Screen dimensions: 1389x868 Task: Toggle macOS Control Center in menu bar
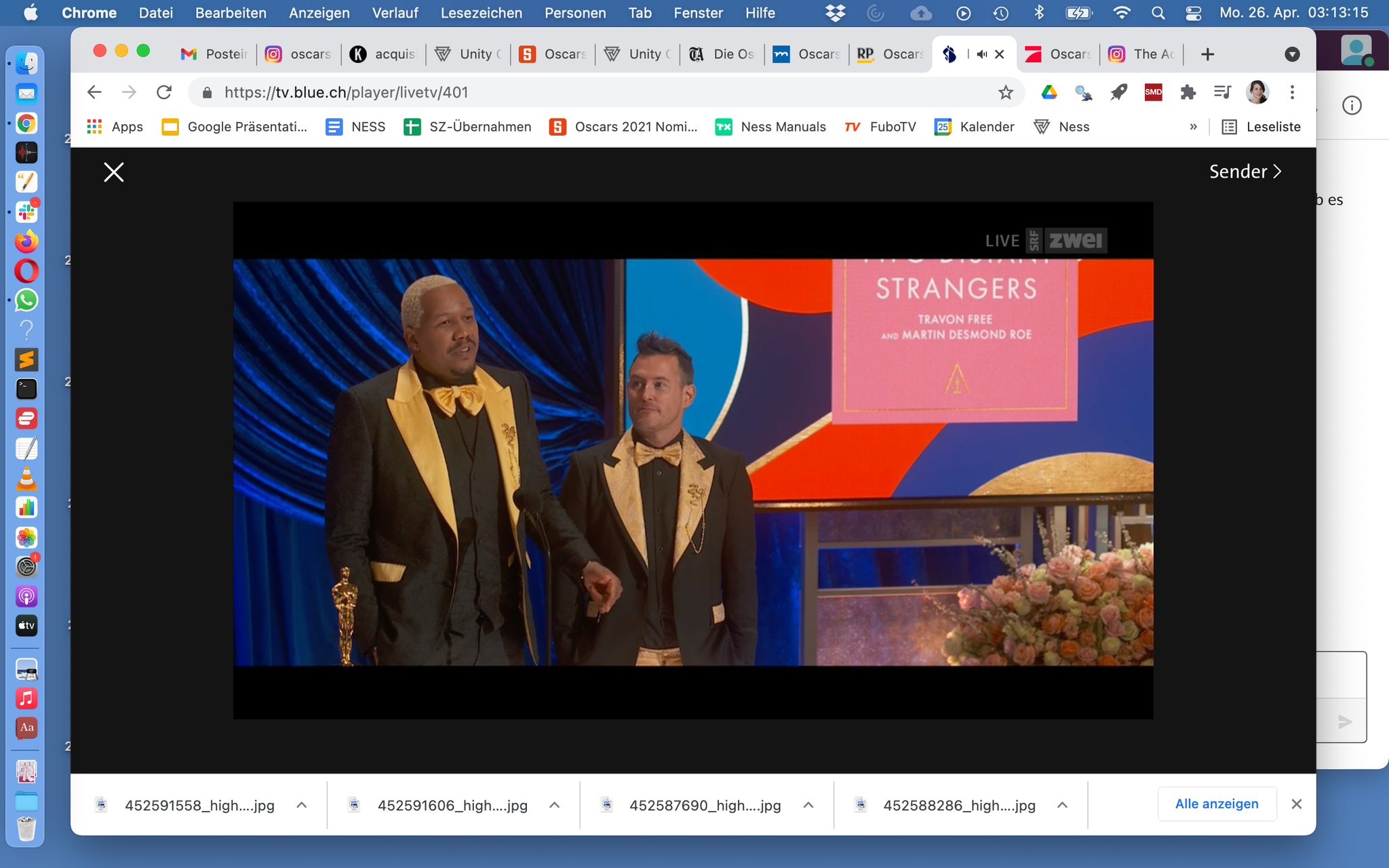1194,13
